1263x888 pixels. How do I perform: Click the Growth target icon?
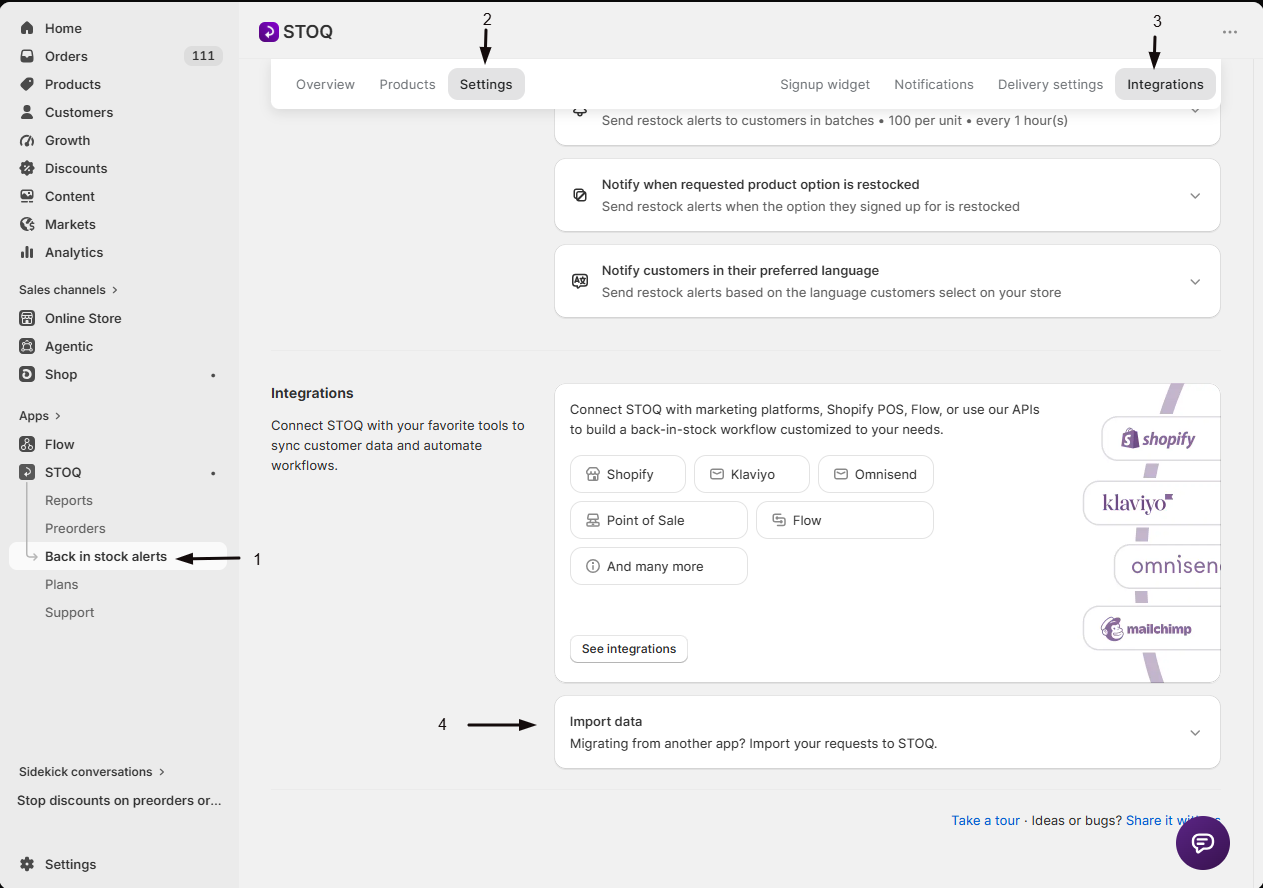tap(27, 140)
